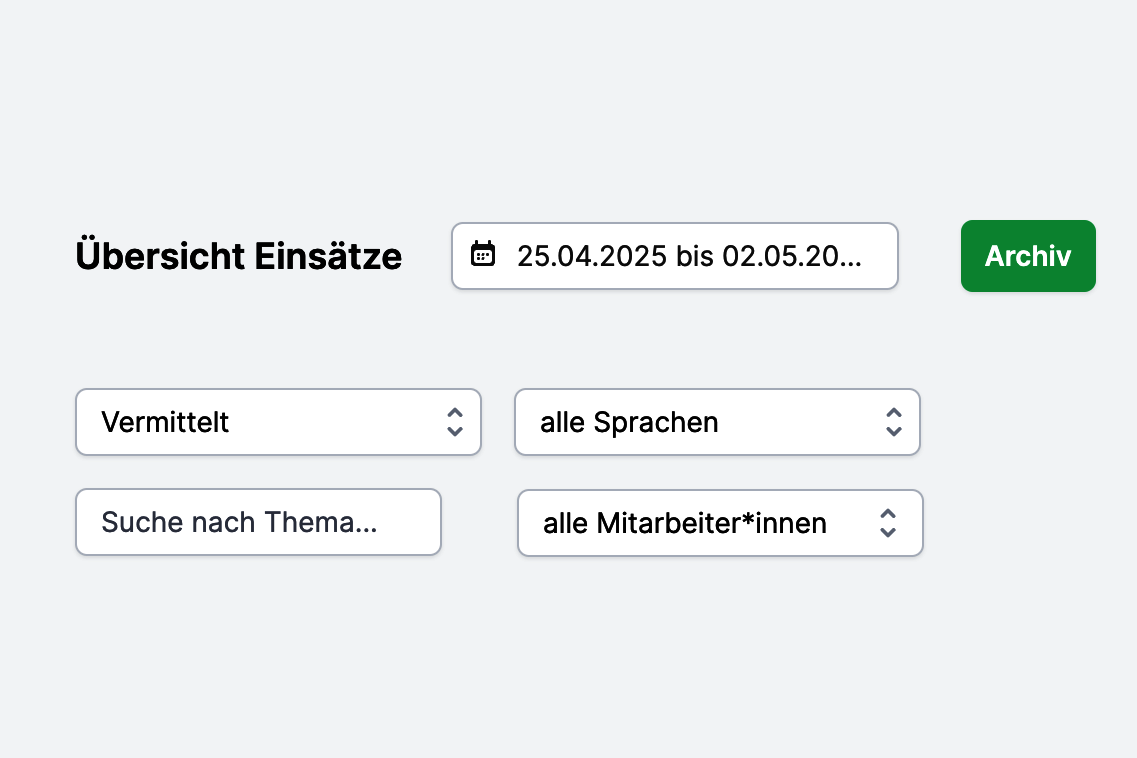Image resolution: width=1137 pixels, height=758 pixels.
Task: Select the Vermittelt label in status filter
Action: [x=165, y=422]
